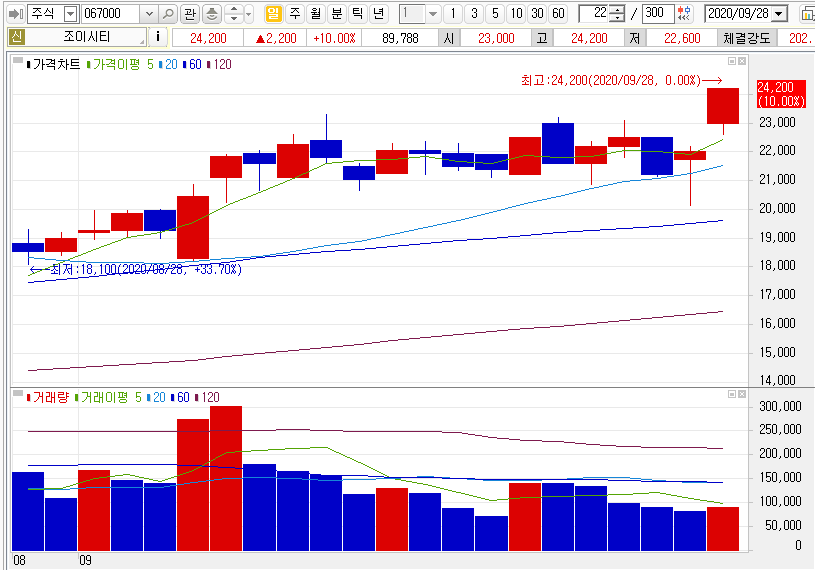Click the price change ▲2,200

[276, 38]
